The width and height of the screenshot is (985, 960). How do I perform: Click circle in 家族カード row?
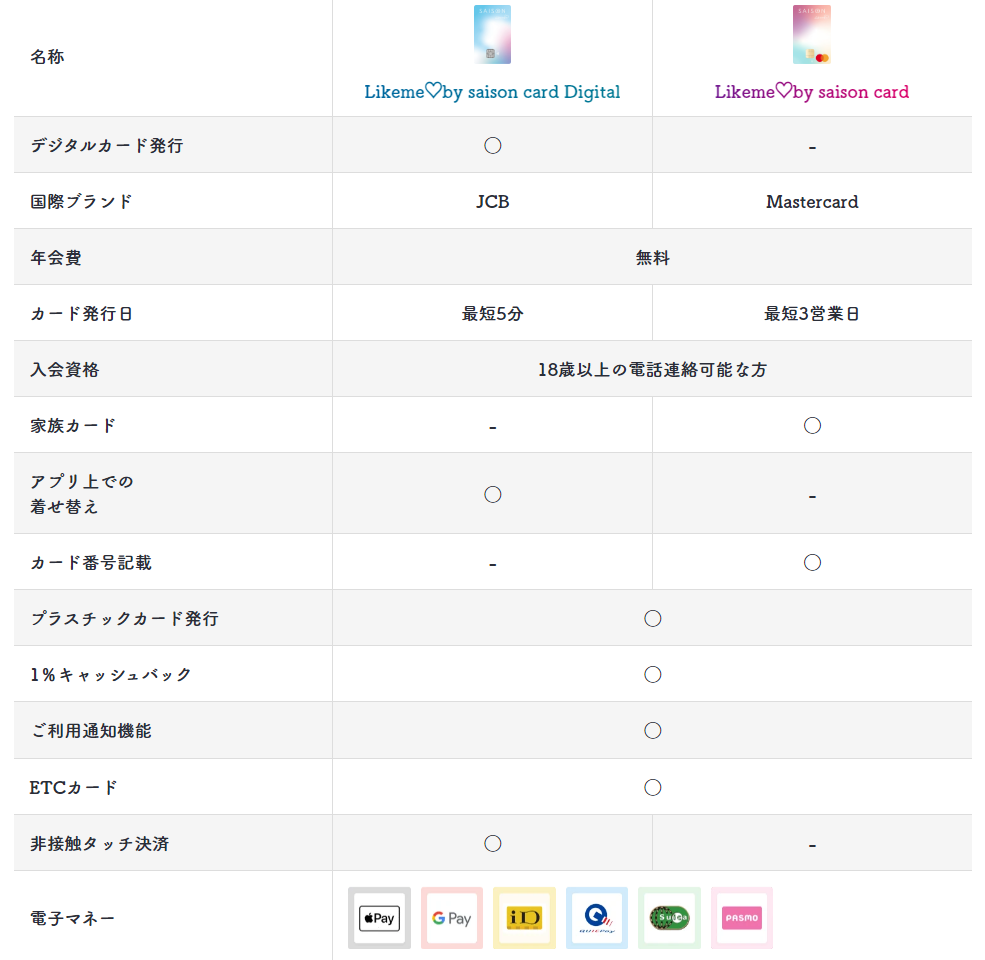pos(812,425)
